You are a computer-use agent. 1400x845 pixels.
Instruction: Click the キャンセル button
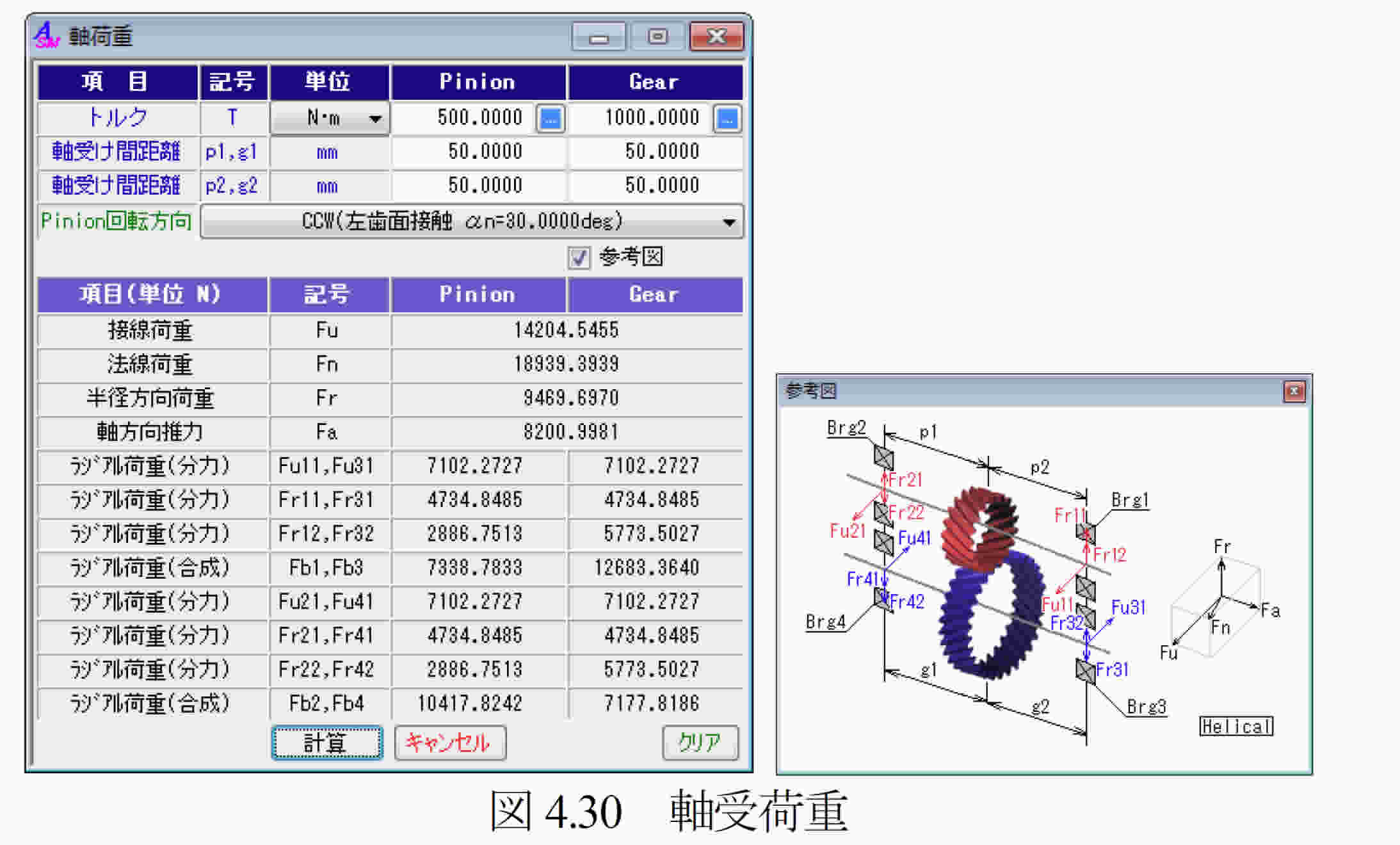pyautogui.click(x=450, y=743)
